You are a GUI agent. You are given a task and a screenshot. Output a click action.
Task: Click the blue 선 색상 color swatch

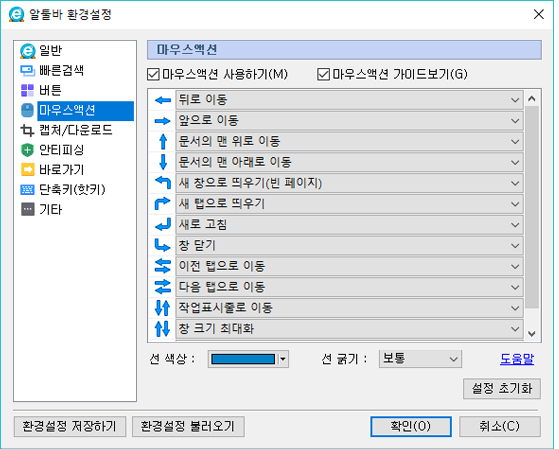(x=243, y=359)
